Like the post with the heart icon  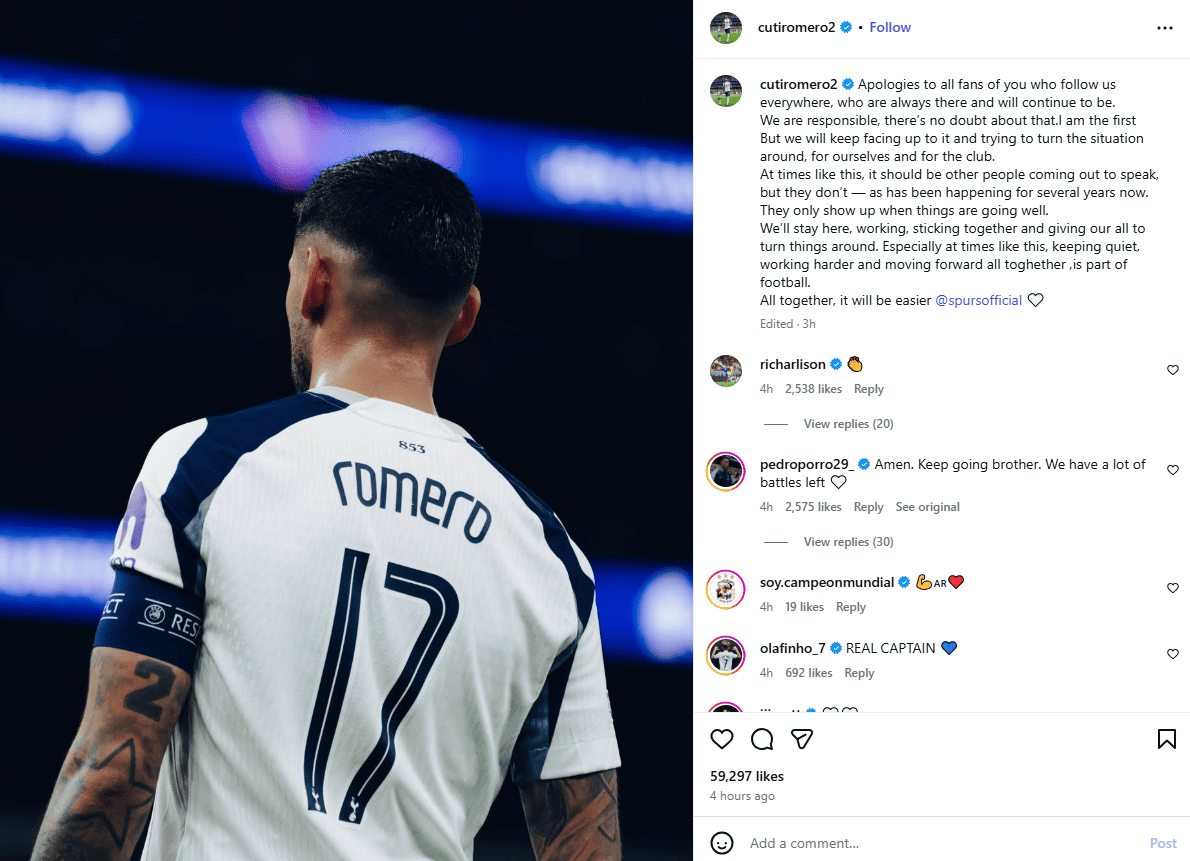(x=722, y=739)
